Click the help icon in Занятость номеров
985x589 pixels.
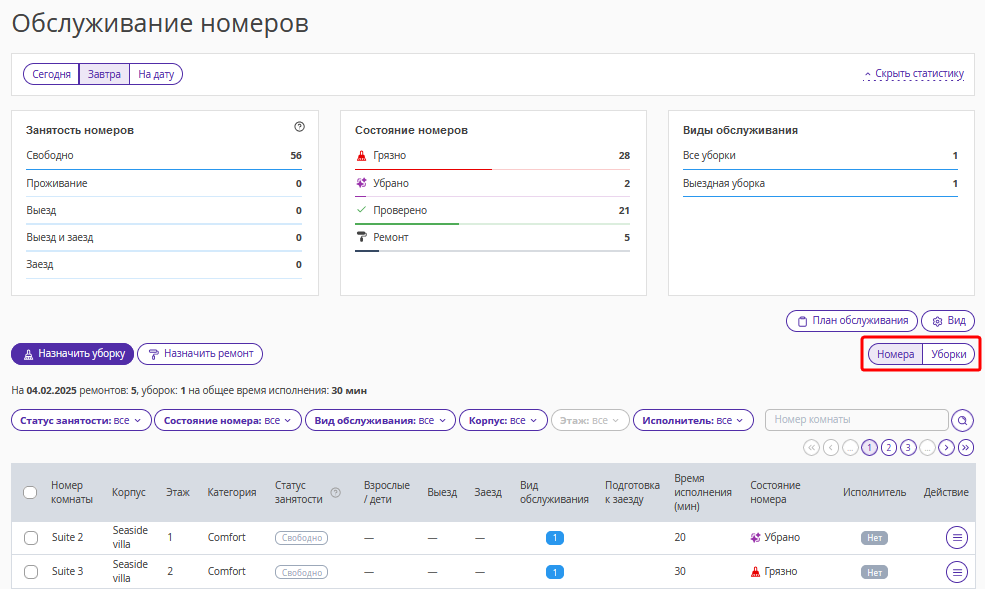click(299, 127)
